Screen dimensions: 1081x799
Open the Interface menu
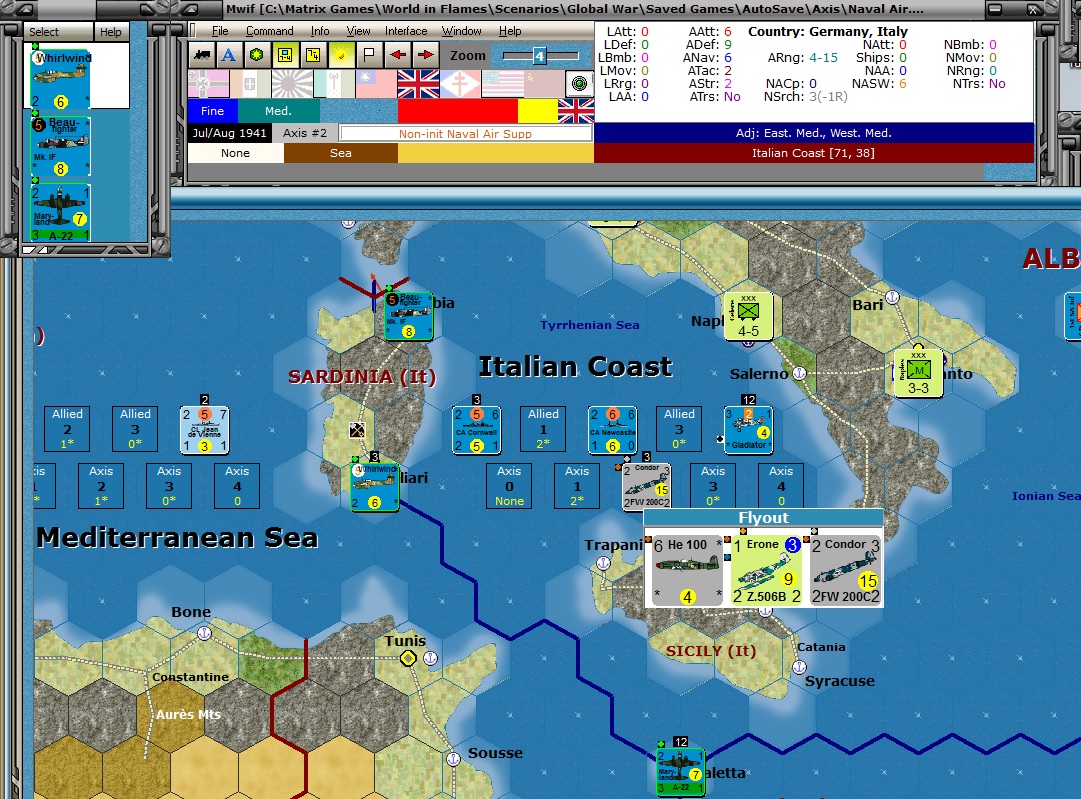tap(406, 31)
